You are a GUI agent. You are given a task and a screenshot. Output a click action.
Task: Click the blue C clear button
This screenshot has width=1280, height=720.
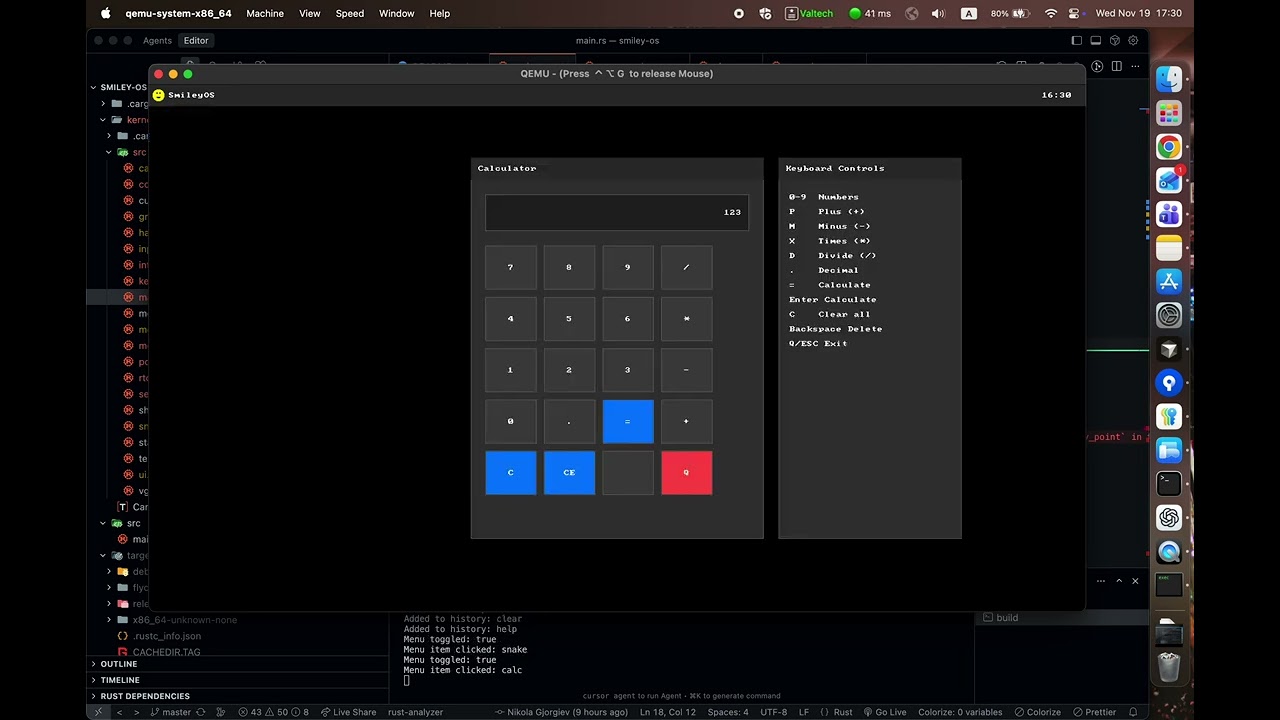pyautogui.click(x=510, y=472)
